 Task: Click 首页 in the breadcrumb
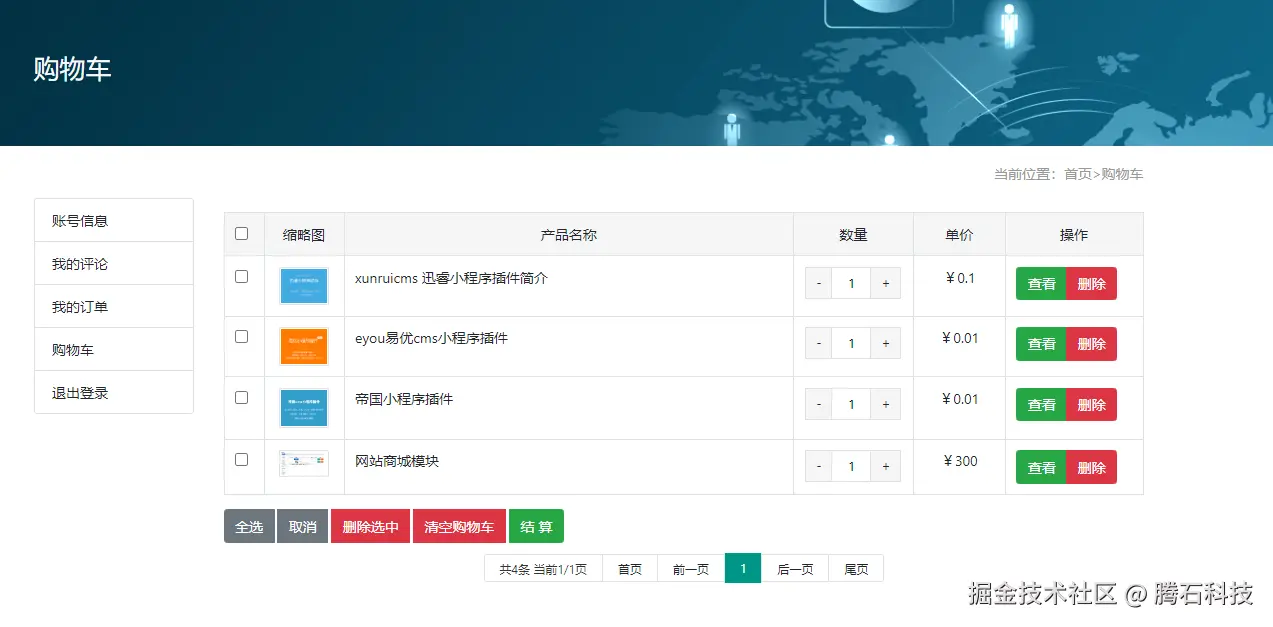[1078, 174]
